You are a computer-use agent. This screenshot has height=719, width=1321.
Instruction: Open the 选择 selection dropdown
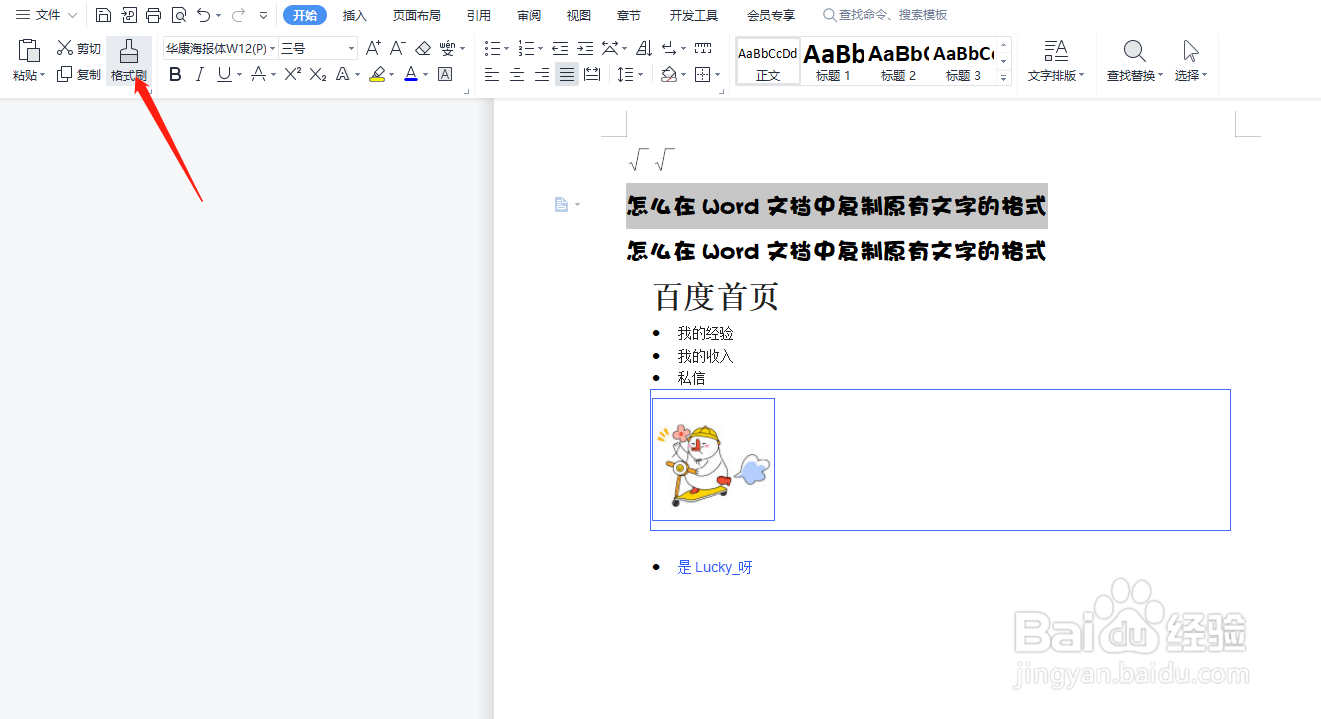1191,61
